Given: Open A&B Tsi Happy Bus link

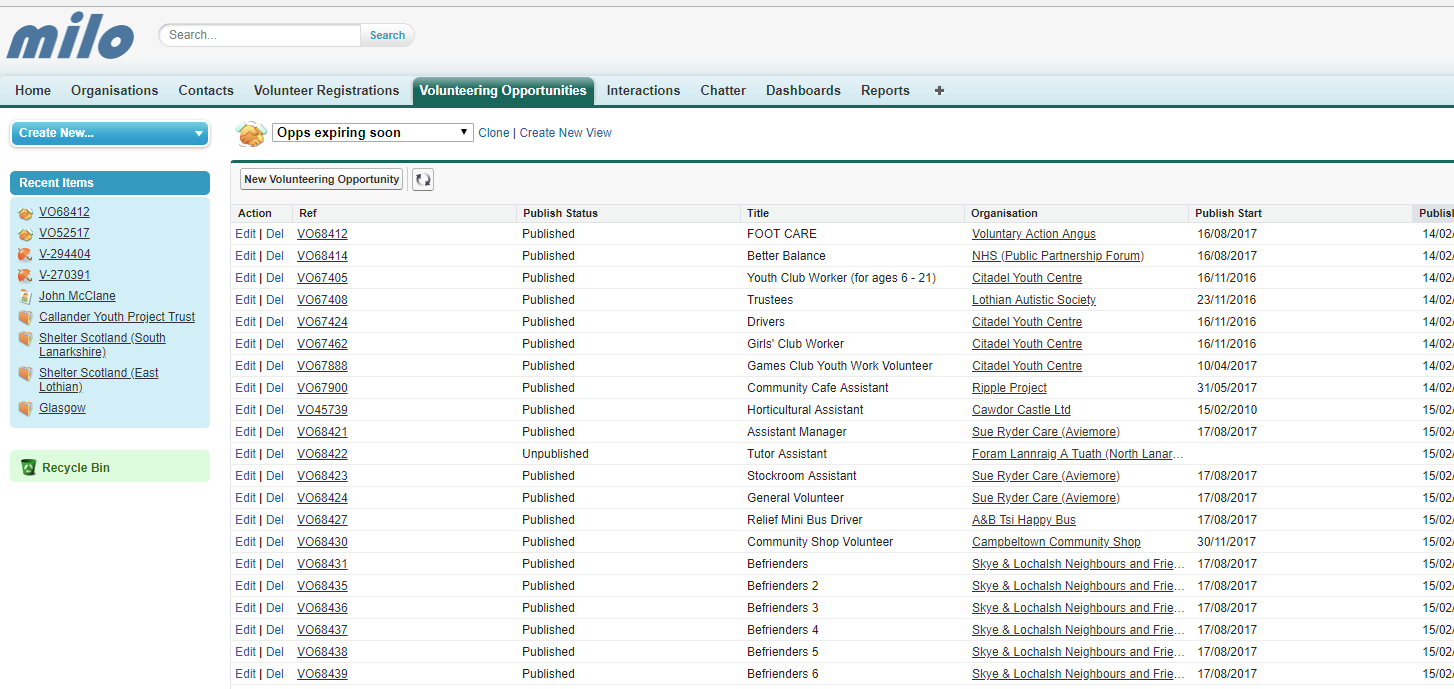Looking at the screenshot, I should [1024, 520].
